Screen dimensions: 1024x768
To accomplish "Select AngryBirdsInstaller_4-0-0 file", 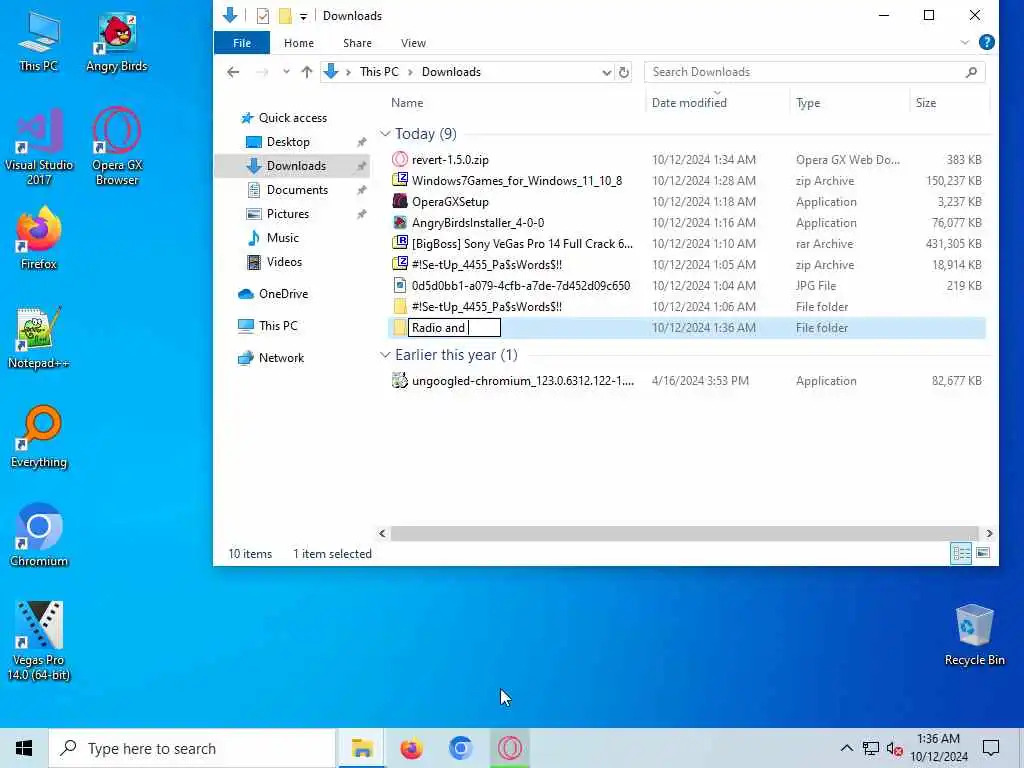I will [x=477, y=222].
